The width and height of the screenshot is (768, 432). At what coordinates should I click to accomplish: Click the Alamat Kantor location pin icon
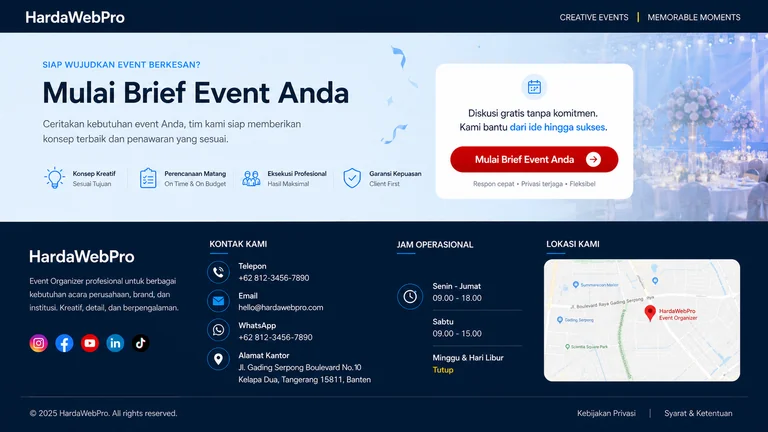click(x=218, y=359)
